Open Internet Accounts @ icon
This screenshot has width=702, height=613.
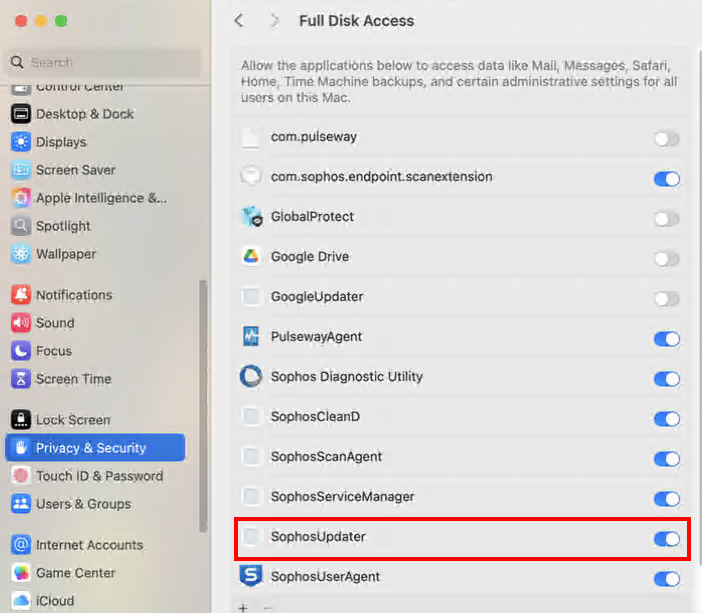[21, 544]
